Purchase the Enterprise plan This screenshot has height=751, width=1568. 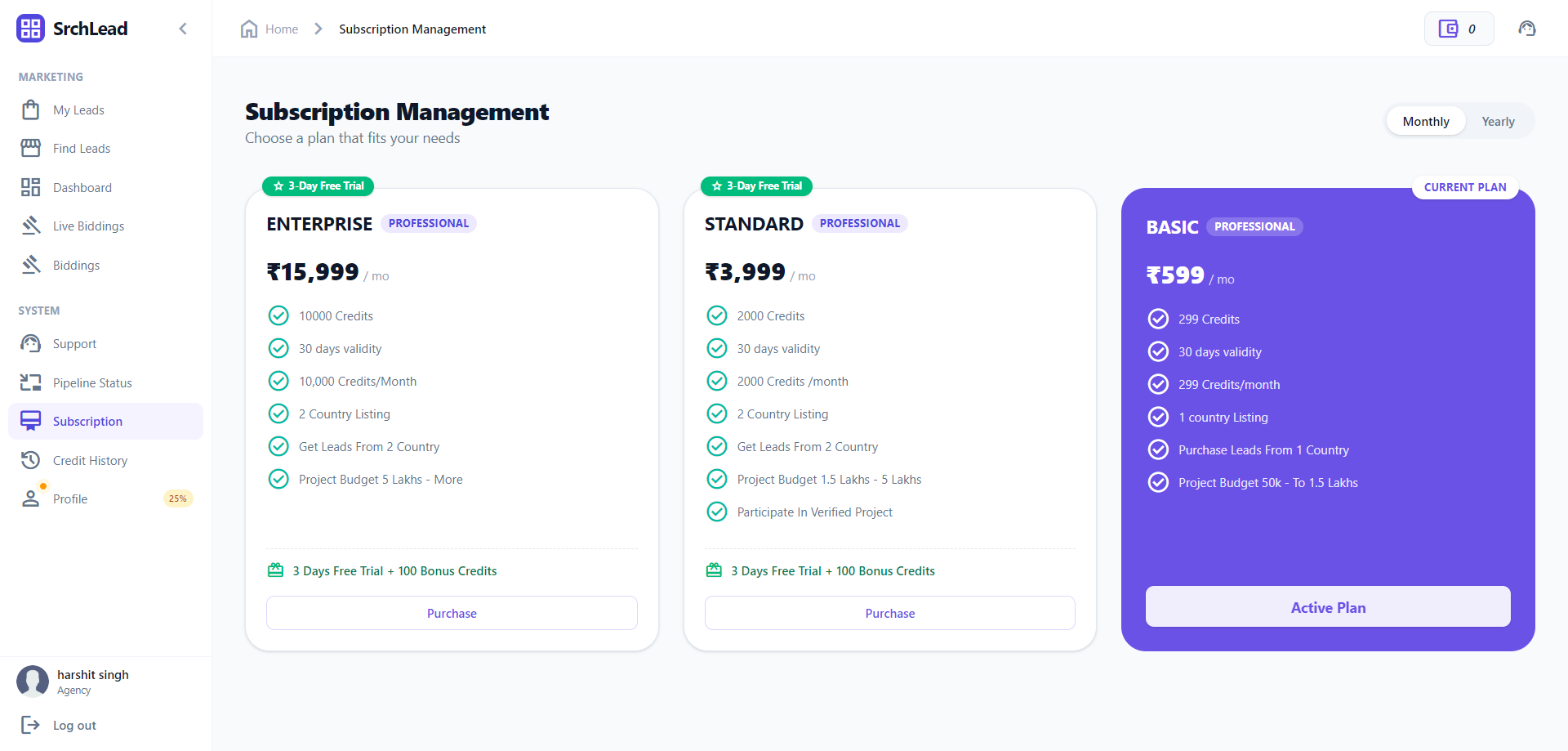[x=452, y=613]
